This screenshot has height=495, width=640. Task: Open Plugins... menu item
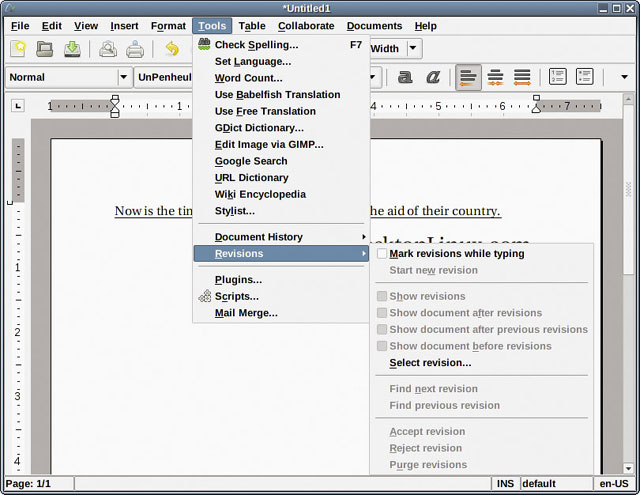coord(281,280)
